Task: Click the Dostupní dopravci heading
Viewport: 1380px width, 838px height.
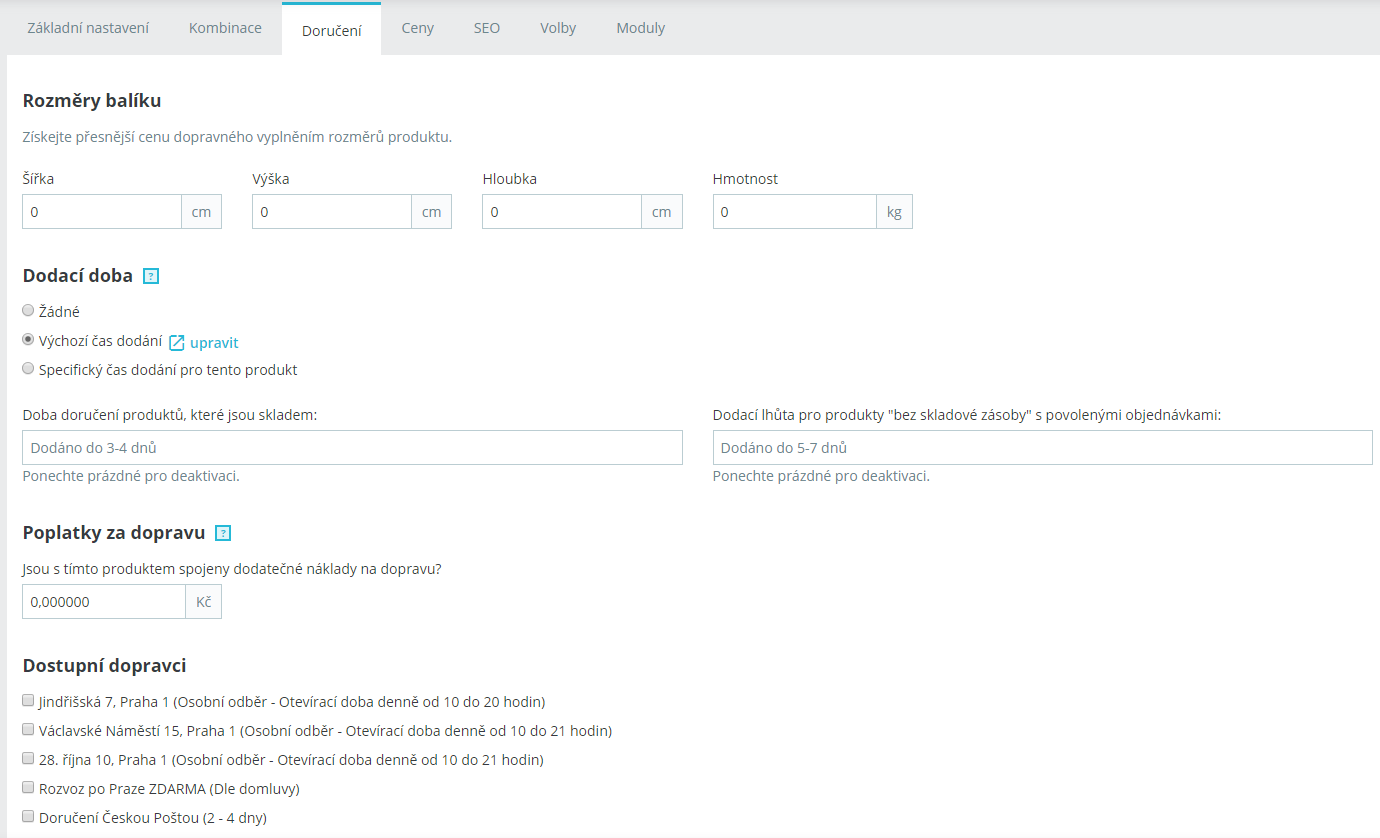Action: 104,666
